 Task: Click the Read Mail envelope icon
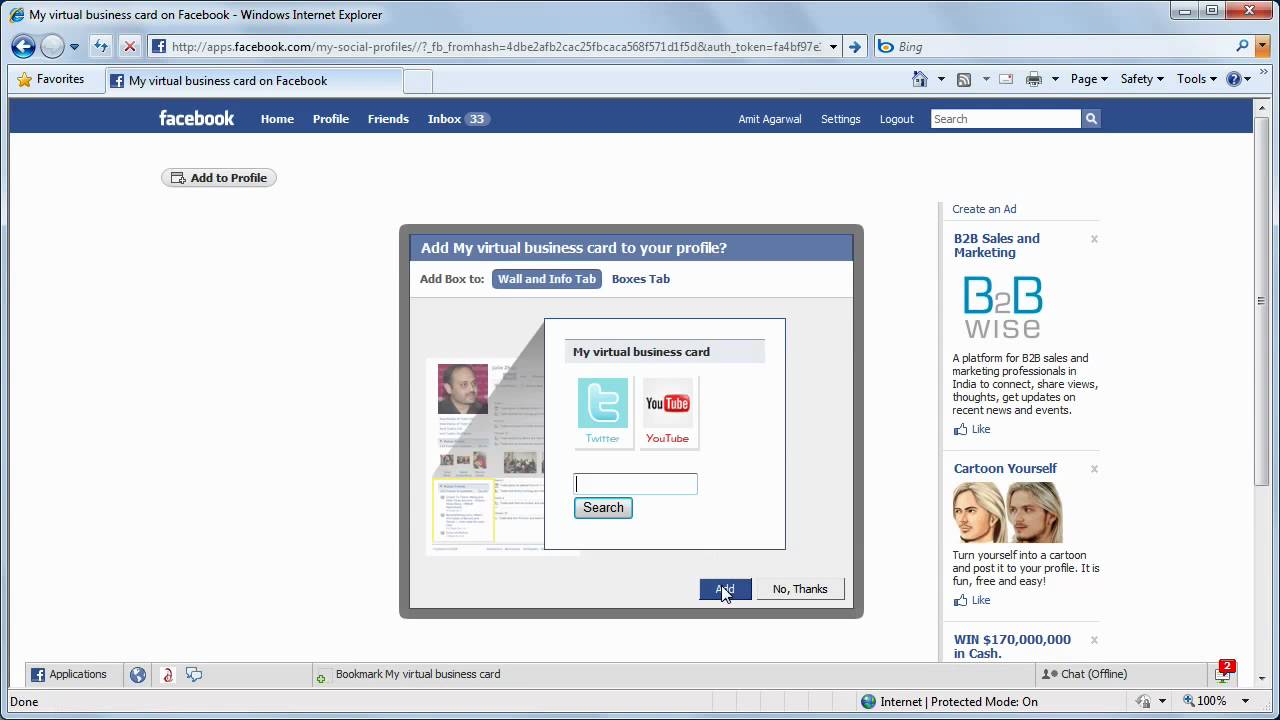1006,79
